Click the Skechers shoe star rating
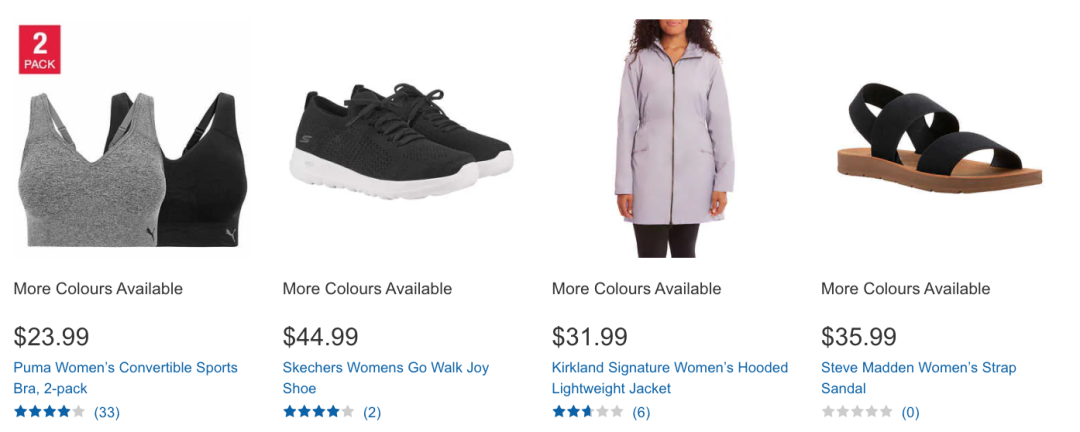The height and width of the screenshot is (432, 1080). click(x=318, y=411)
